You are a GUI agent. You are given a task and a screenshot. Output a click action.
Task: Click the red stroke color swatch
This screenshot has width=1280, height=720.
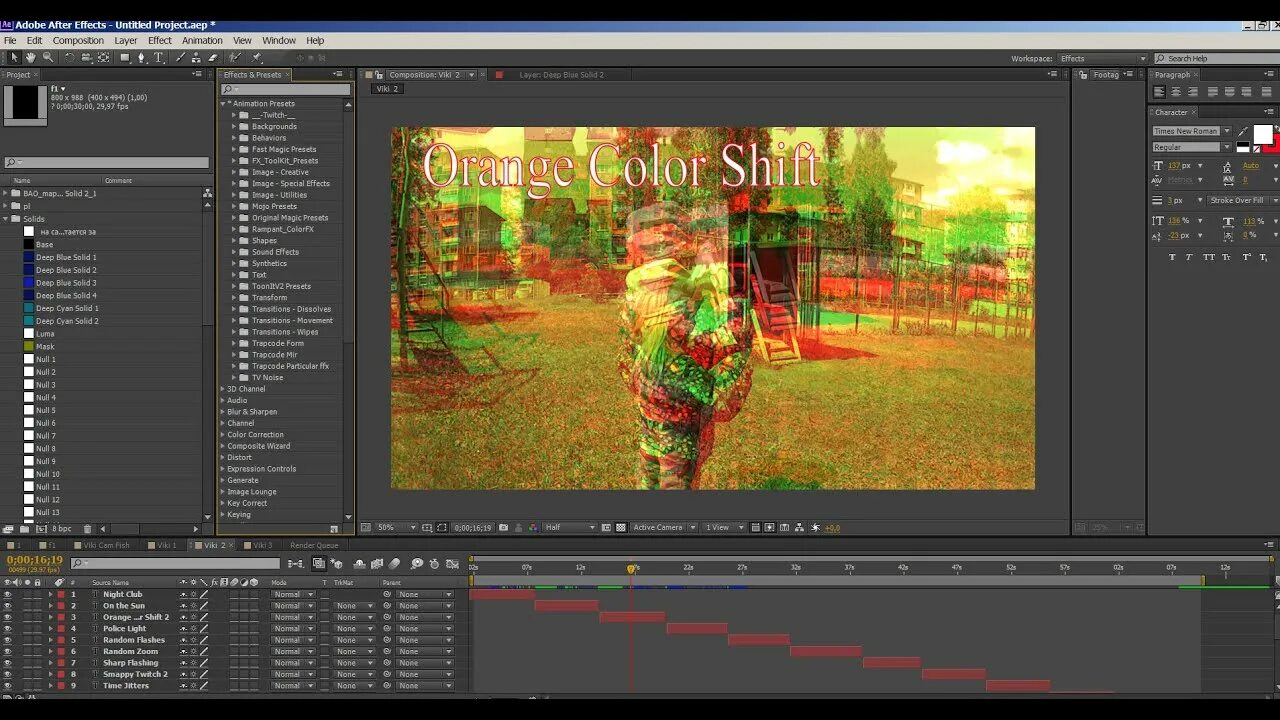(x=1273, y=146)
